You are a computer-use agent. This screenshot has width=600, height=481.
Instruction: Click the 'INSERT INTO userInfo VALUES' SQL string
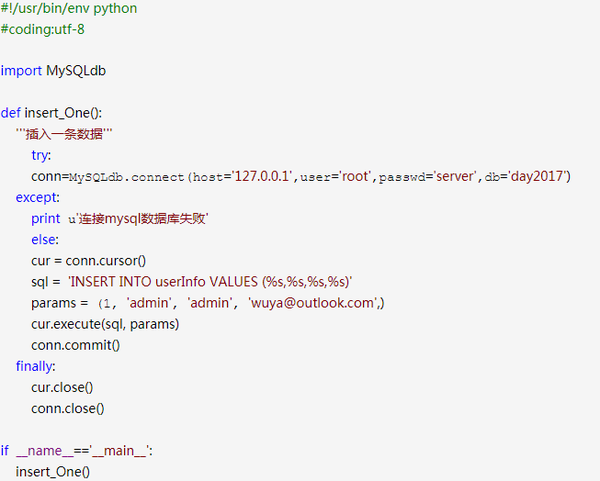click(x=210, y=282)
